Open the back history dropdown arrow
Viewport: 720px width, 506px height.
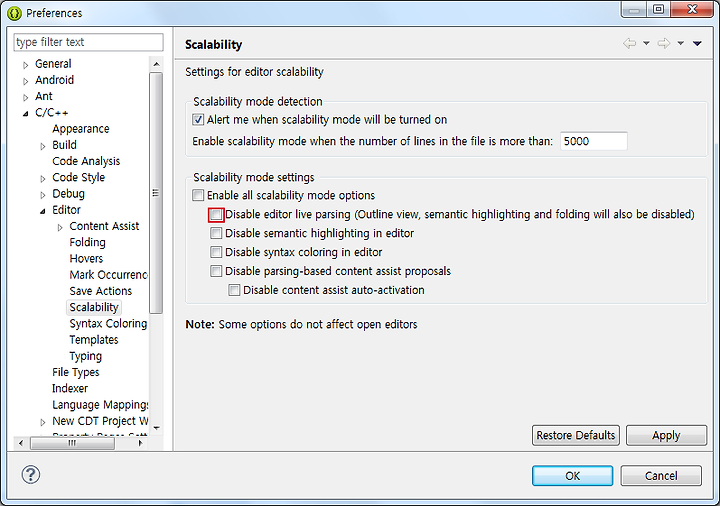[x=646, y=44]
